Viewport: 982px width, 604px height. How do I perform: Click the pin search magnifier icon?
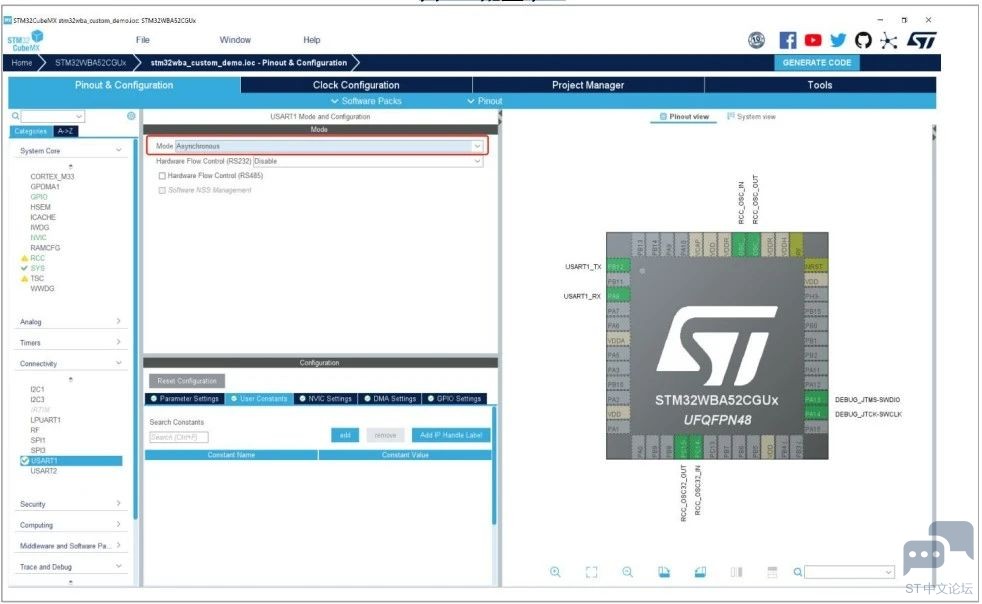coord(797,572)
